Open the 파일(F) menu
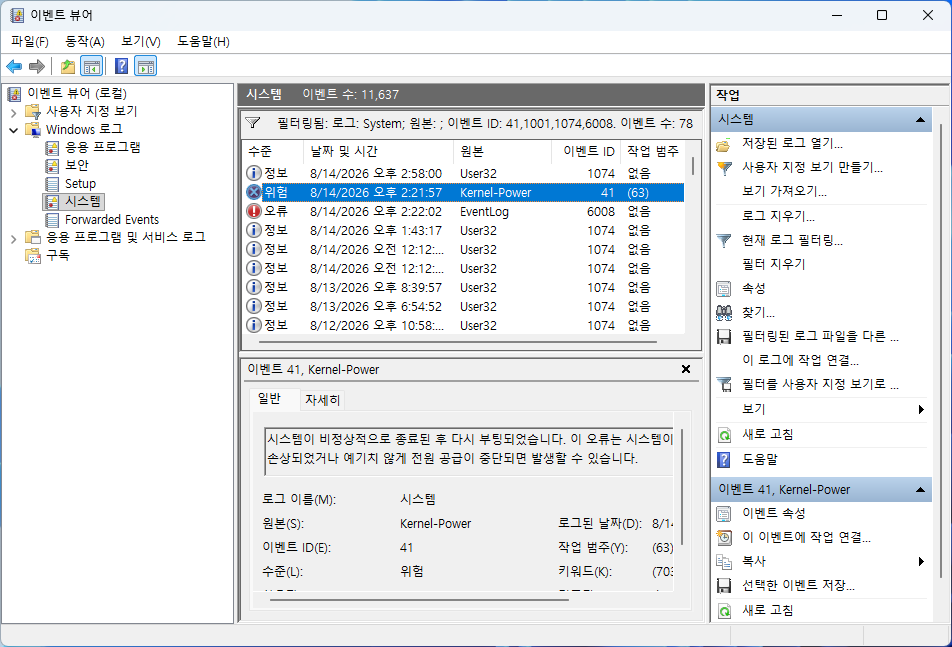Viewport: 952px width, 647px height. coord(30,41)
